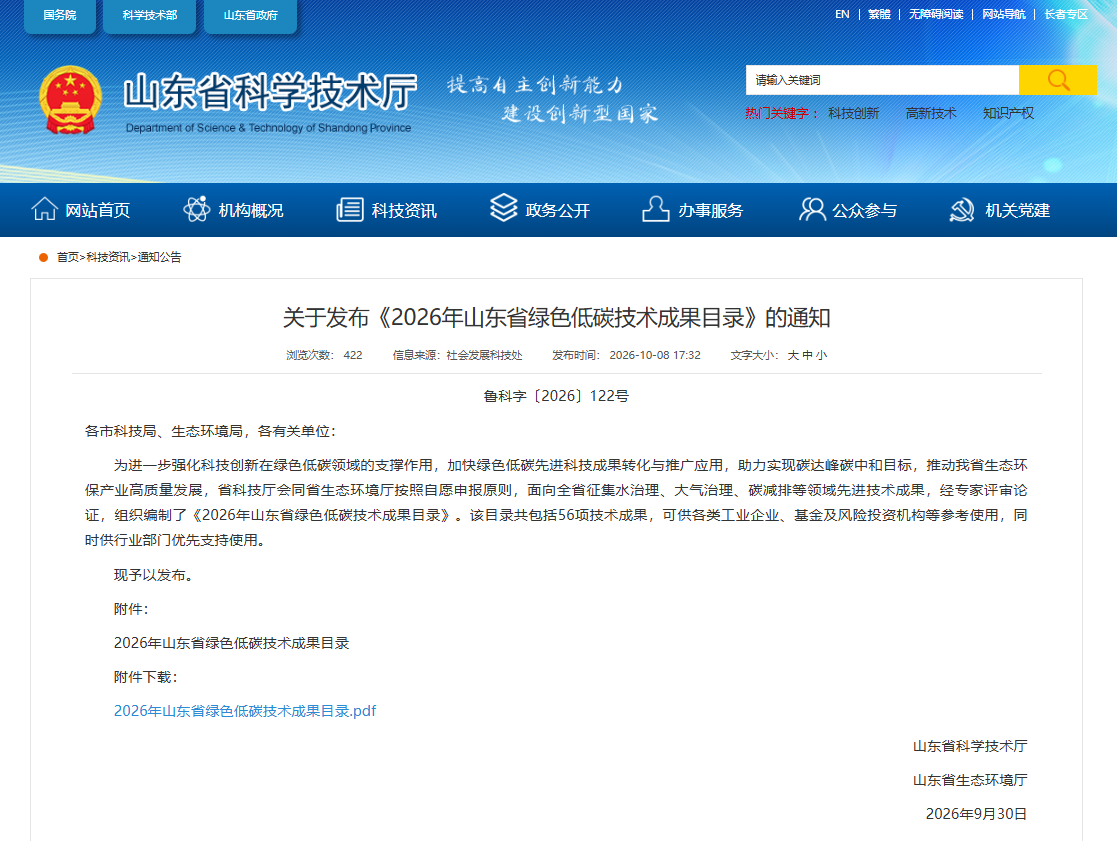Screen dimensions: 1117x841
Task: Switch to the EN language link
Action: (842, 14)
